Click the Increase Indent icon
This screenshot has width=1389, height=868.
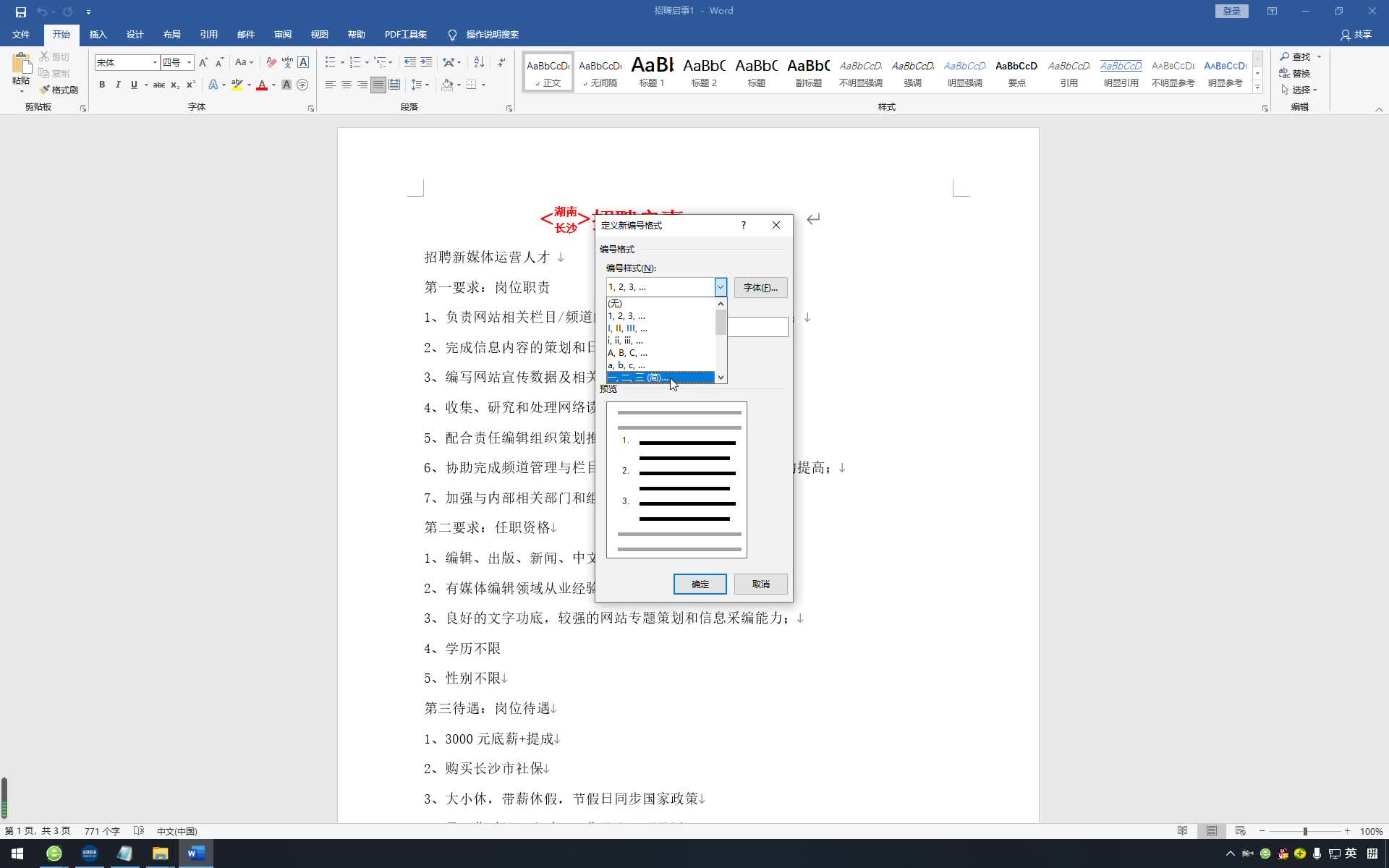pos(426,62)
